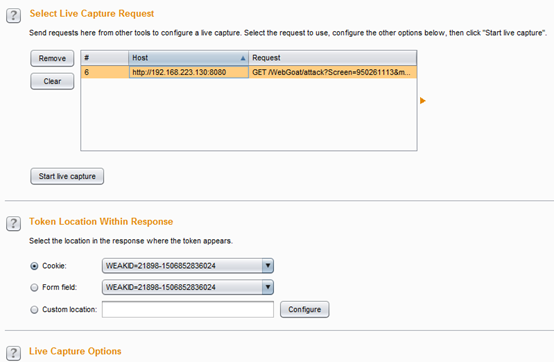Open help for Token Location Within Response
554x362 pixels.
coord(13,224)
